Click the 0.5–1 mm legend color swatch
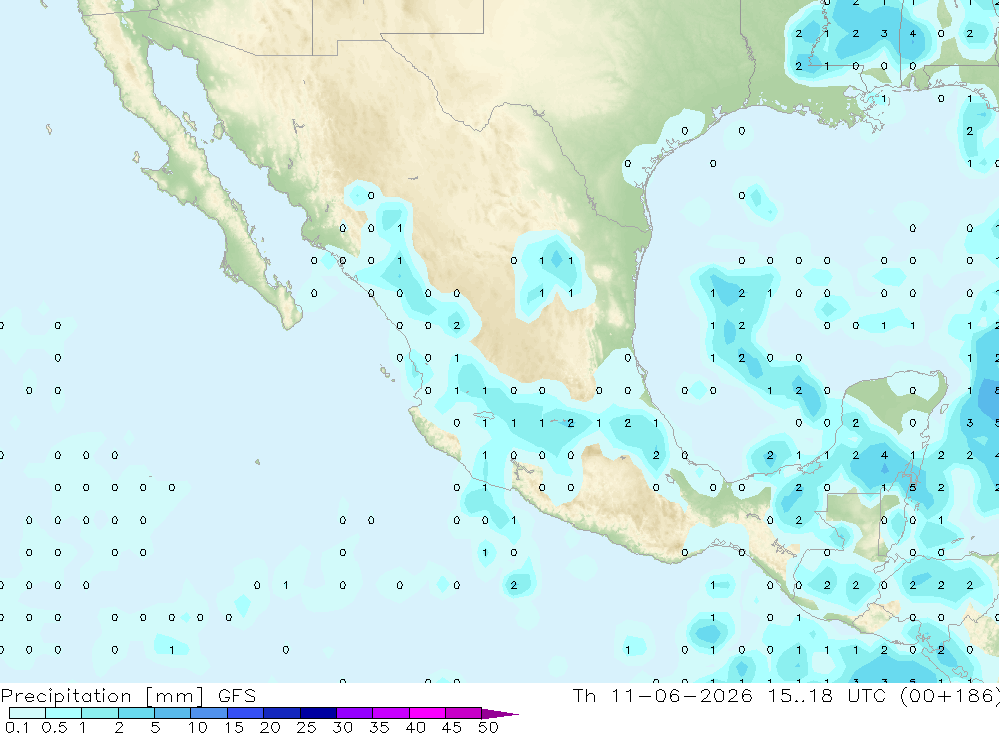The height and width of the screenshot is (733, 1000). point(64,713)
